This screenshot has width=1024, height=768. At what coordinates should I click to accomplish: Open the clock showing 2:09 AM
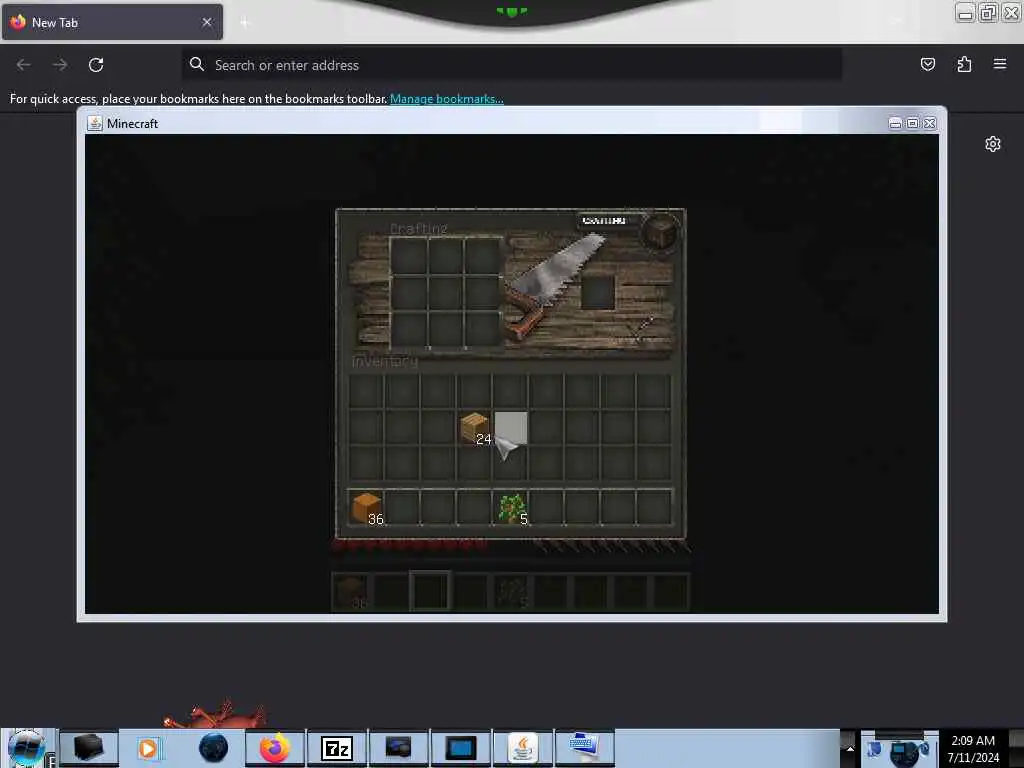coord(973,749)
